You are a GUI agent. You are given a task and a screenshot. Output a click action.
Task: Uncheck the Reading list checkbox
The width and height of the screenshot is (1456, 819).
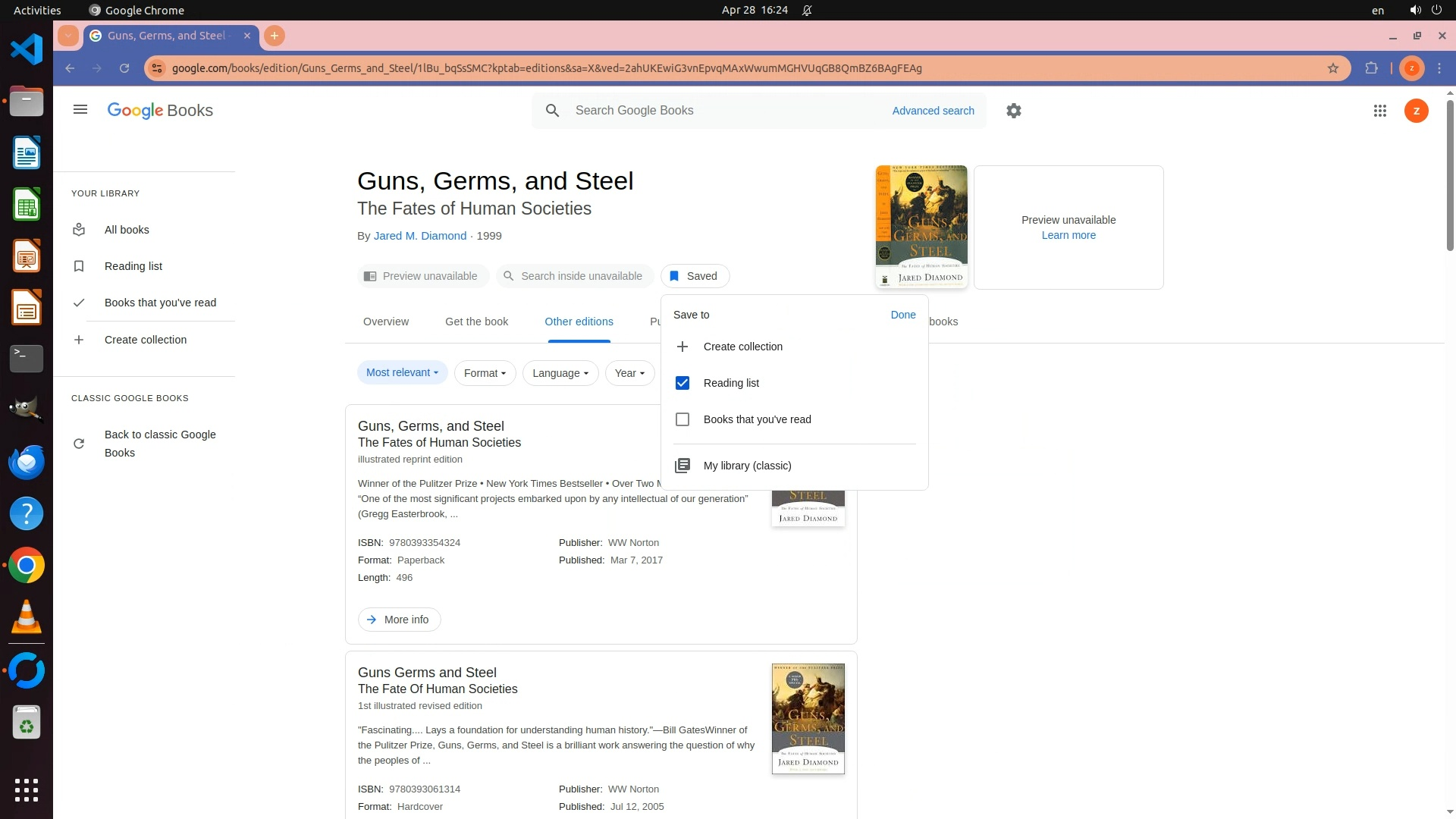tap(682, 383)
